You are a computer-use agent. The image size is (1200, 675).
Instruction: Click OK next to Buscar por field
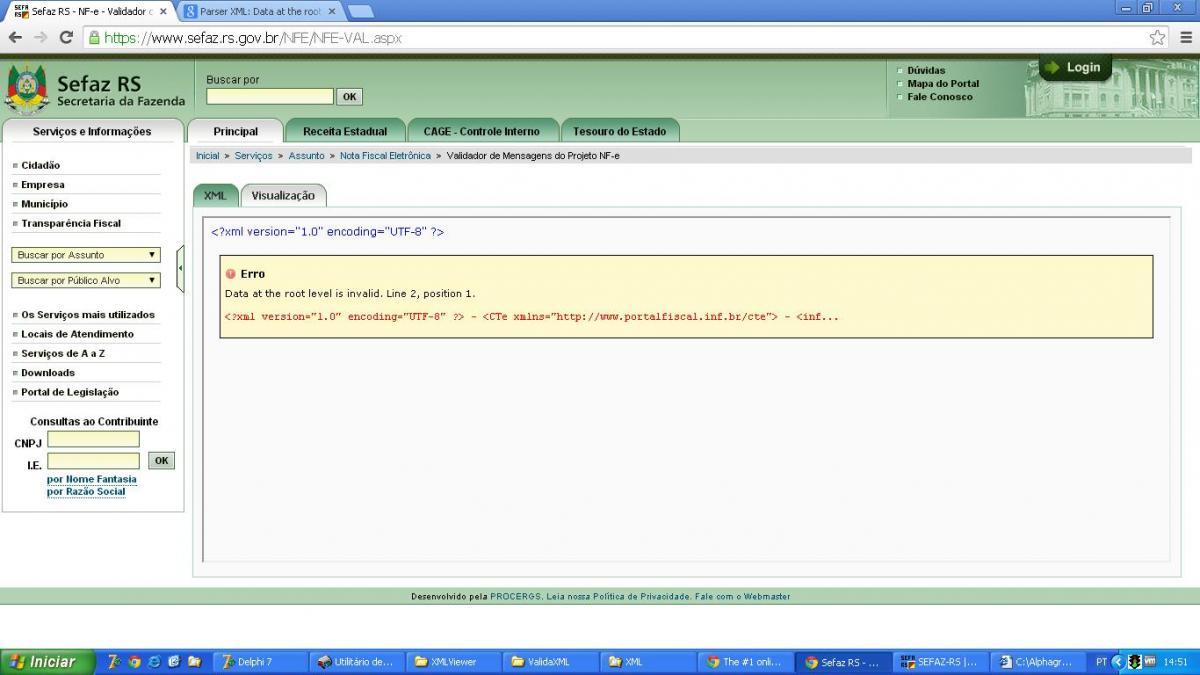click(x=349, y=97)
